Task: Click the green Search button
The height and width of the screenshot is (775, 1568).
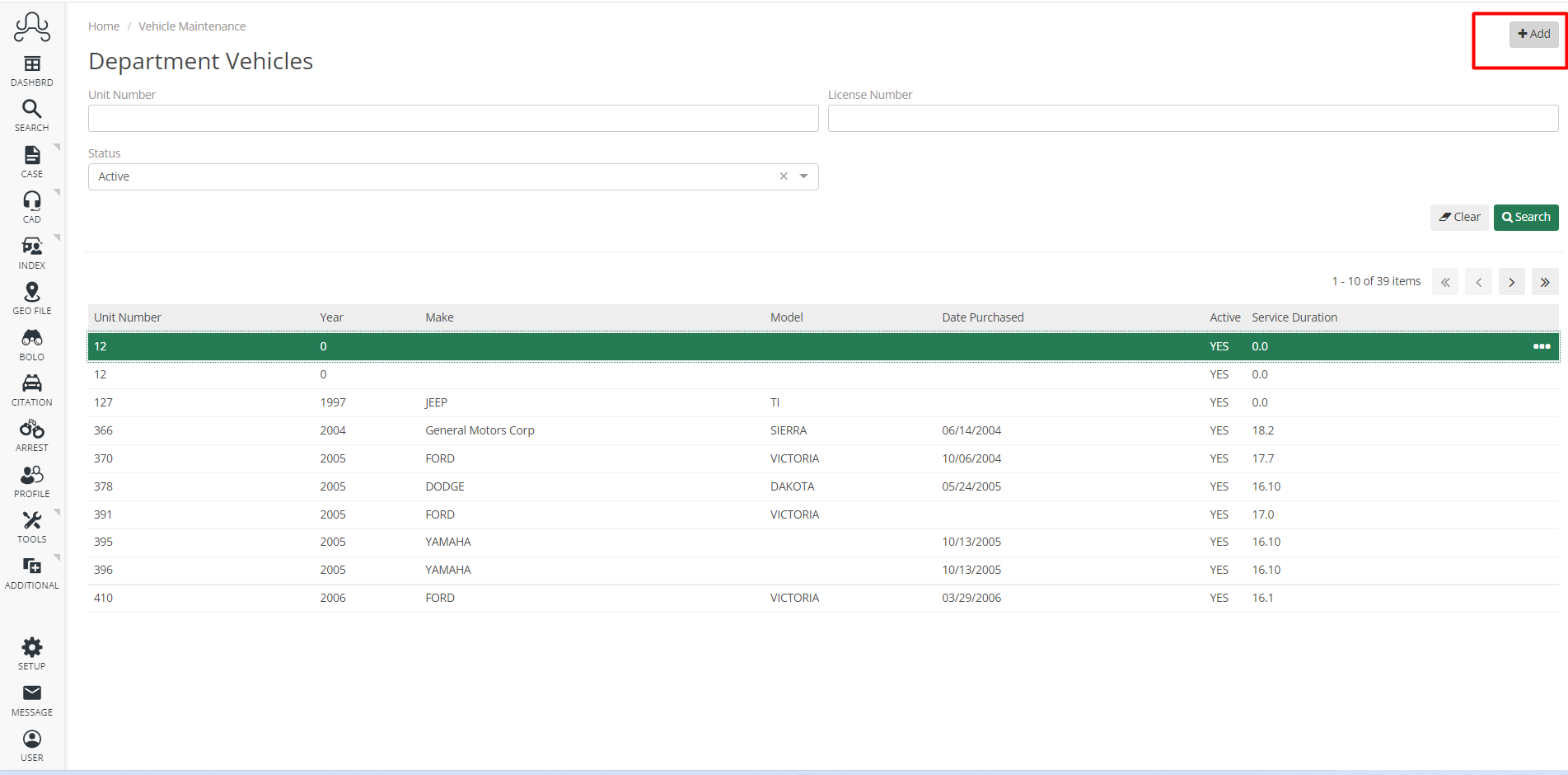Action: pos(1526,217)
